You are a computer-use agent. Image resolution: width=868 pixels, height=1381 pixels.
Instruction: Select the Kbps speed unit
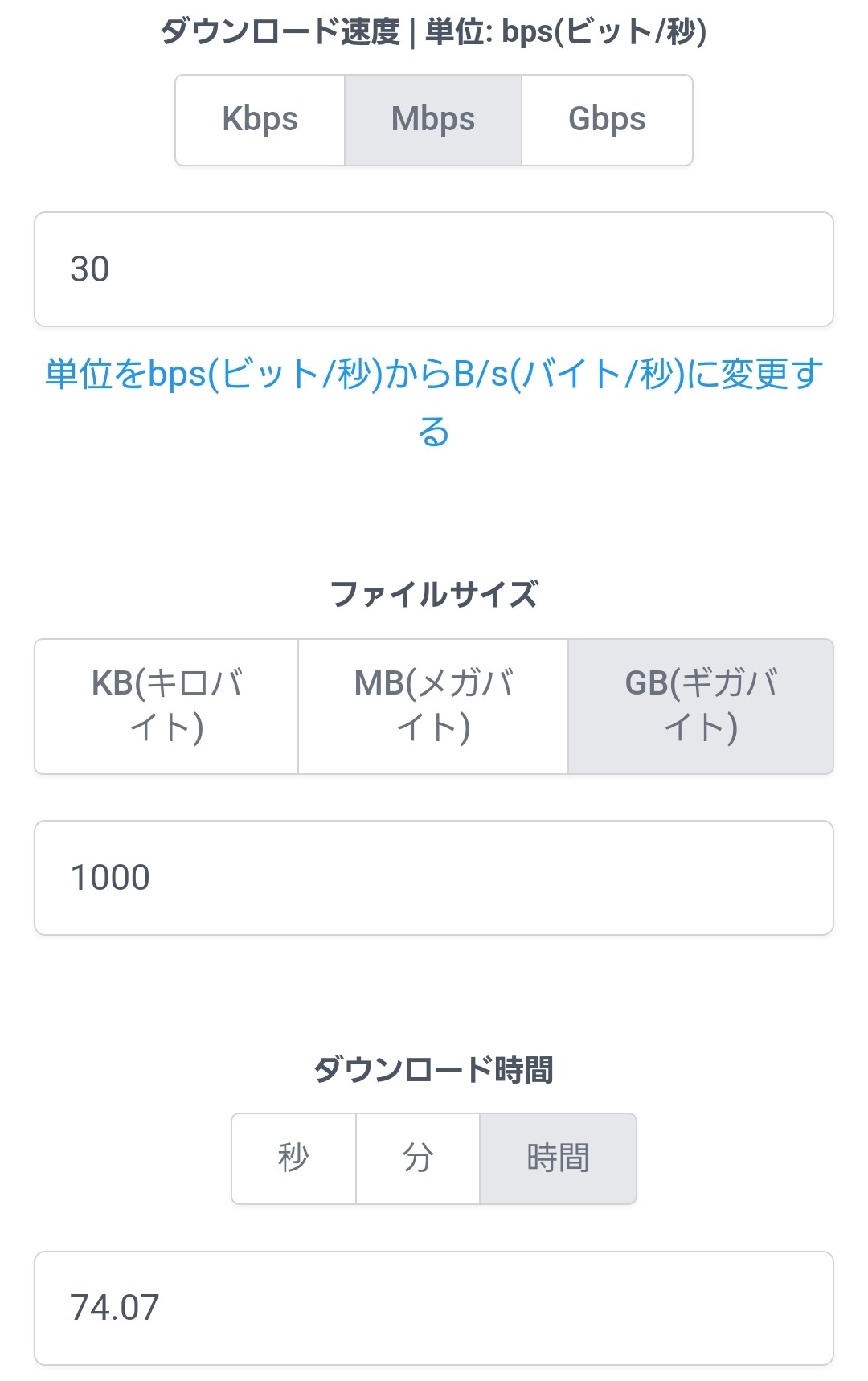260,120
